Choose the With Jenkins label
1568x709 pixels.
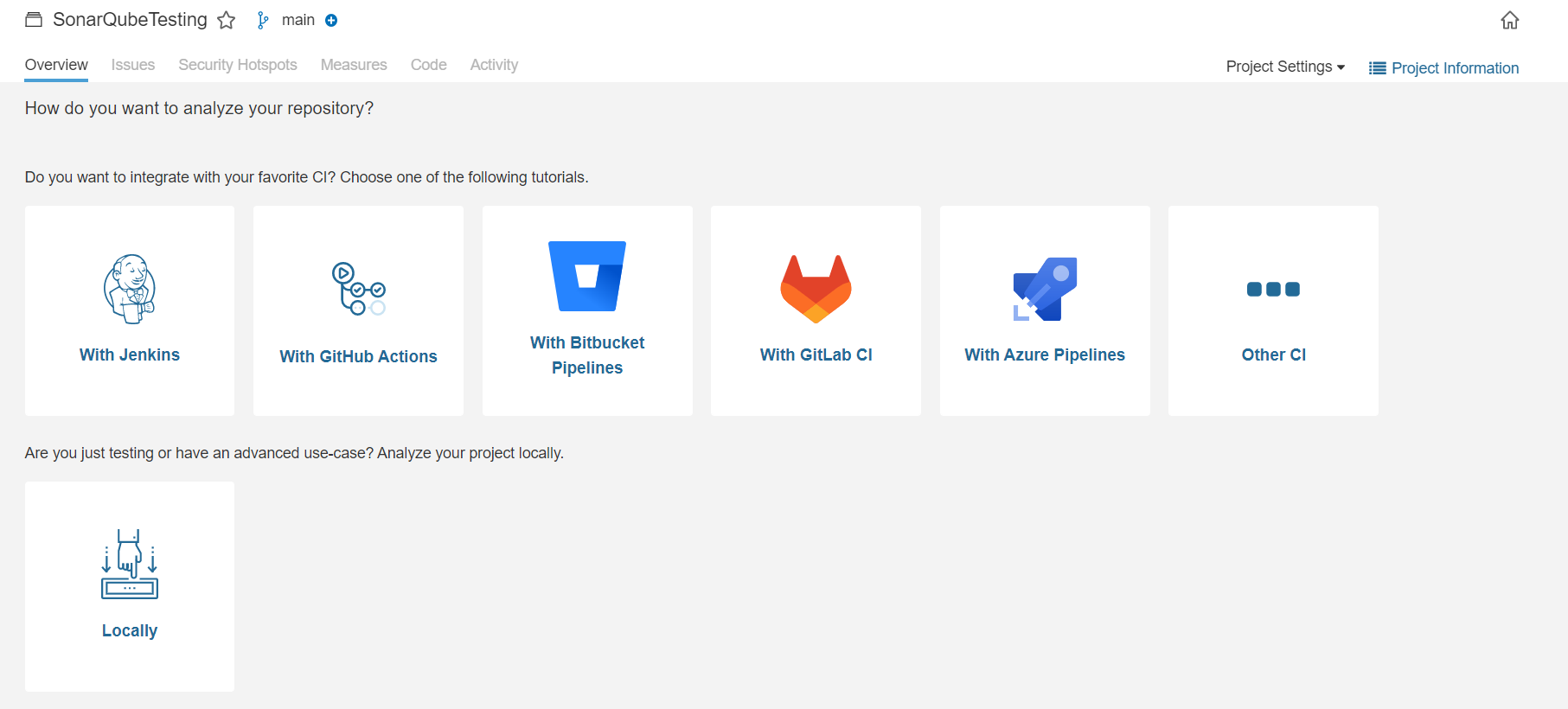click(x=130, y=354)
